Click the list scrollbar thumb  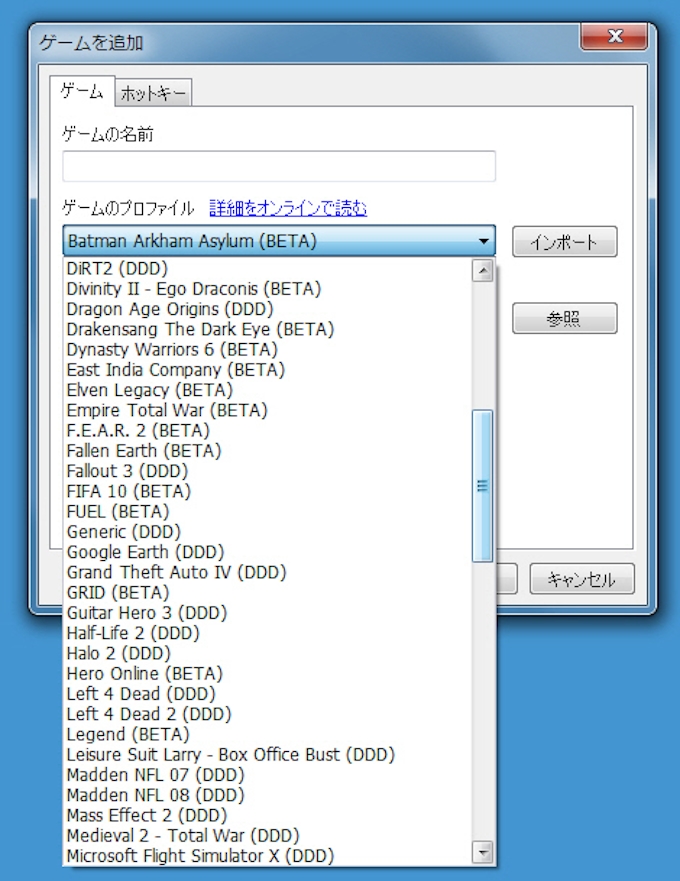pos(483,486)
